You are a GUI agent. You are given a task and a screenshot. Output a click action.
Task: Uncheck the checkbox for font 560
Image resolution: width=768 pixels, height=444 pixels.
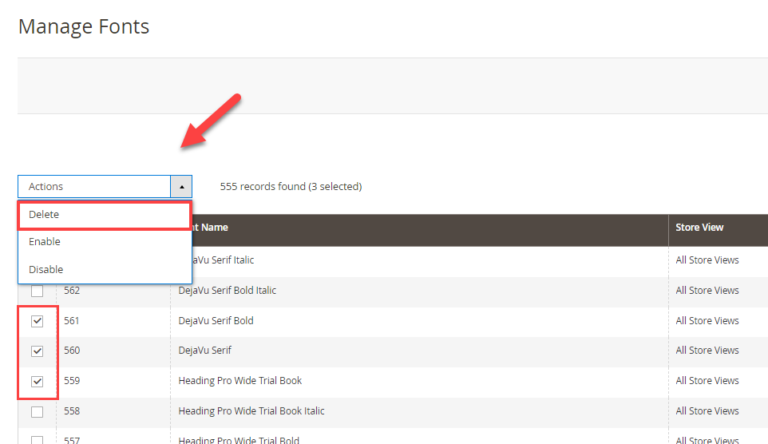[x=37, y=351]
